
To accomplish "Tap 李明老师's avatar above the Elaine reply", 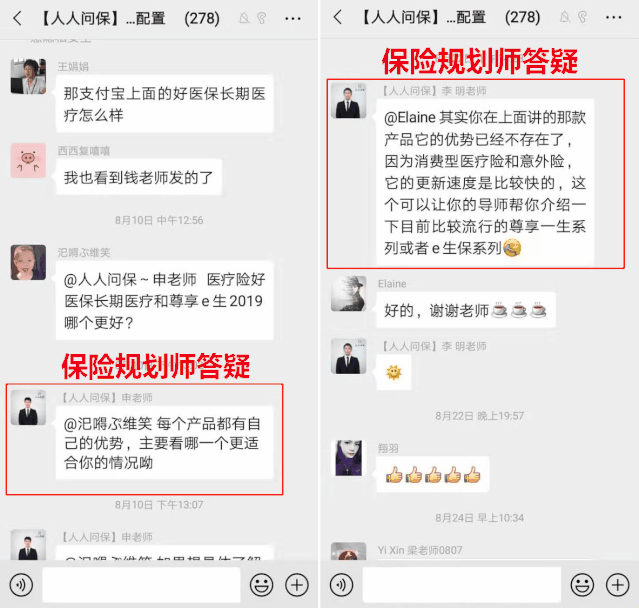I will pyautogui.click(x=348, y=101).
